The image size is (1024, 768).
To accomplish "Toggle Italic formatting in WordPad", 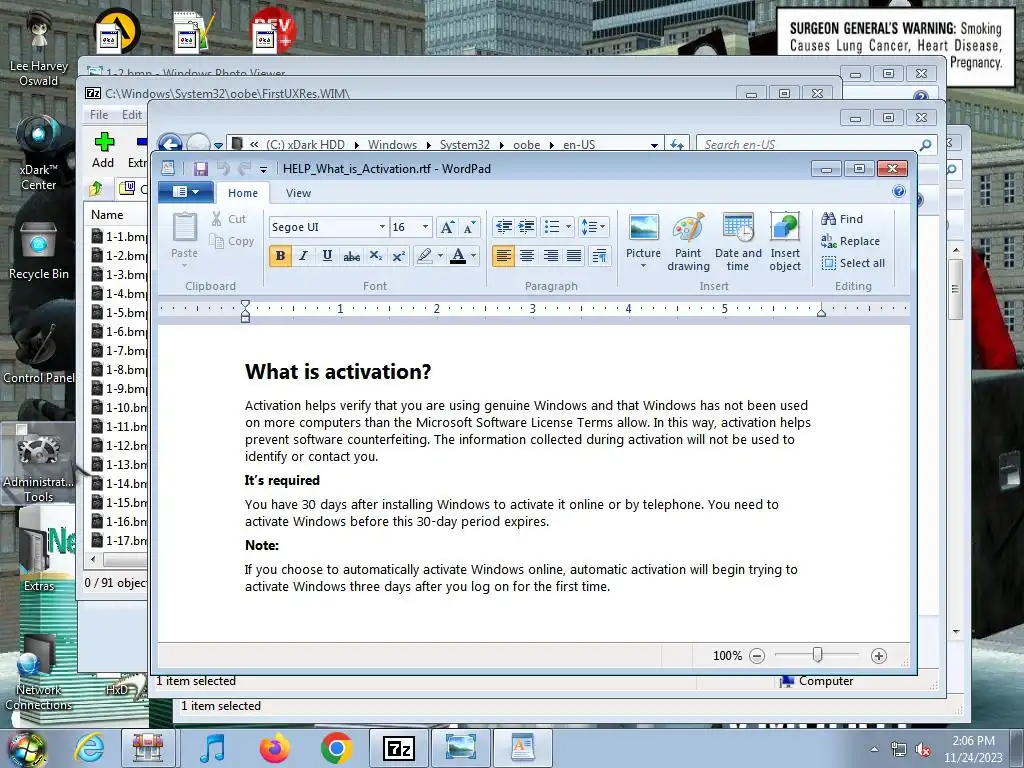I will click(x=304, y=256).
